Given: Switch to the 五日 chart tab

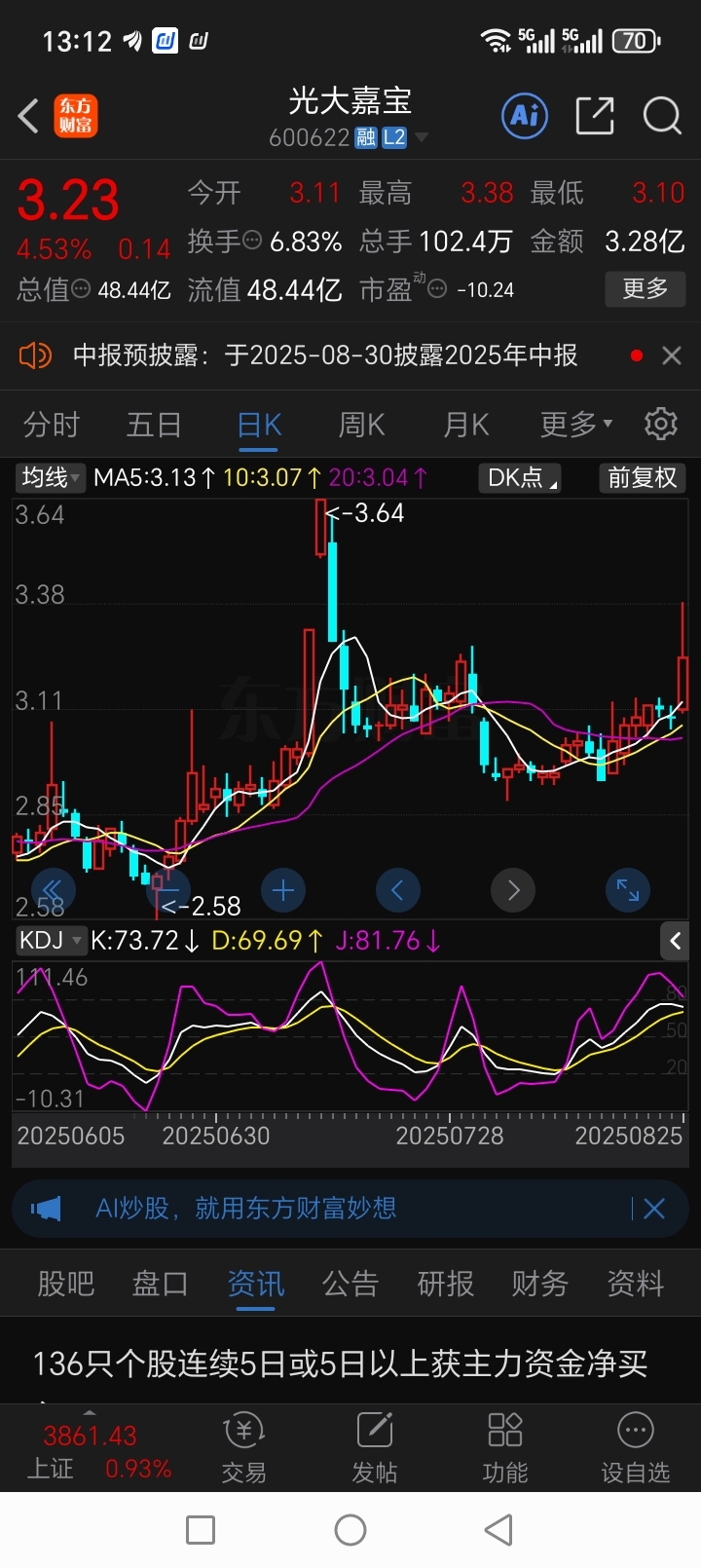Looking at the screenshot, I should coord(154,426).
